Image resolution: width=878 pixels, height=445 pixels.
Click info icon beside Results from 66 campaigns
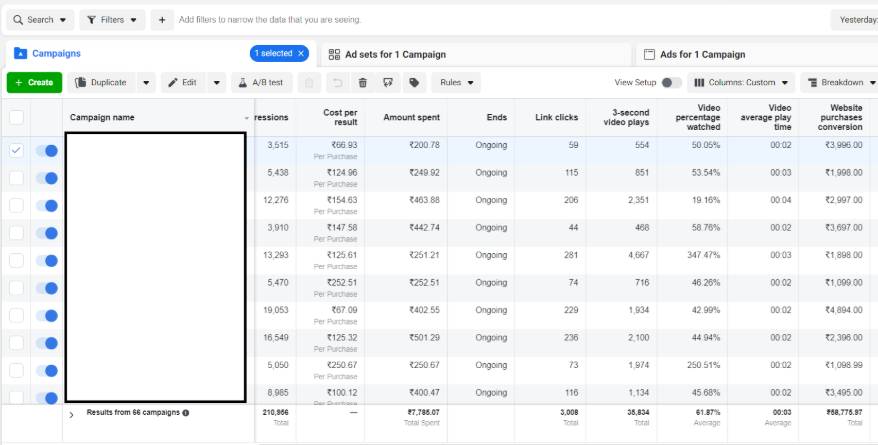185,413
